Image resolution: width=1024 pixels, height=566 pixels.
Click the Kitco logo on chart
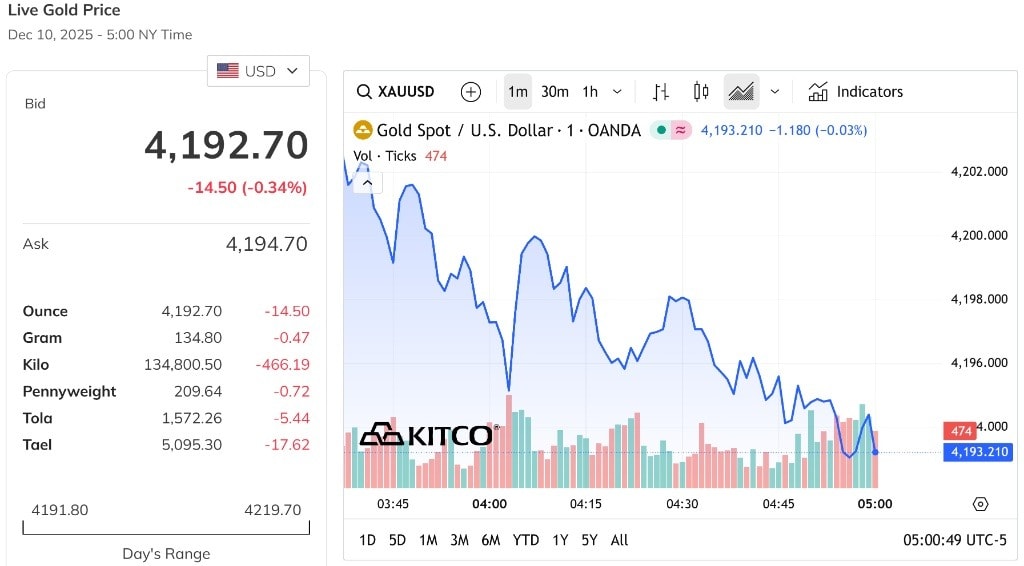427,434
